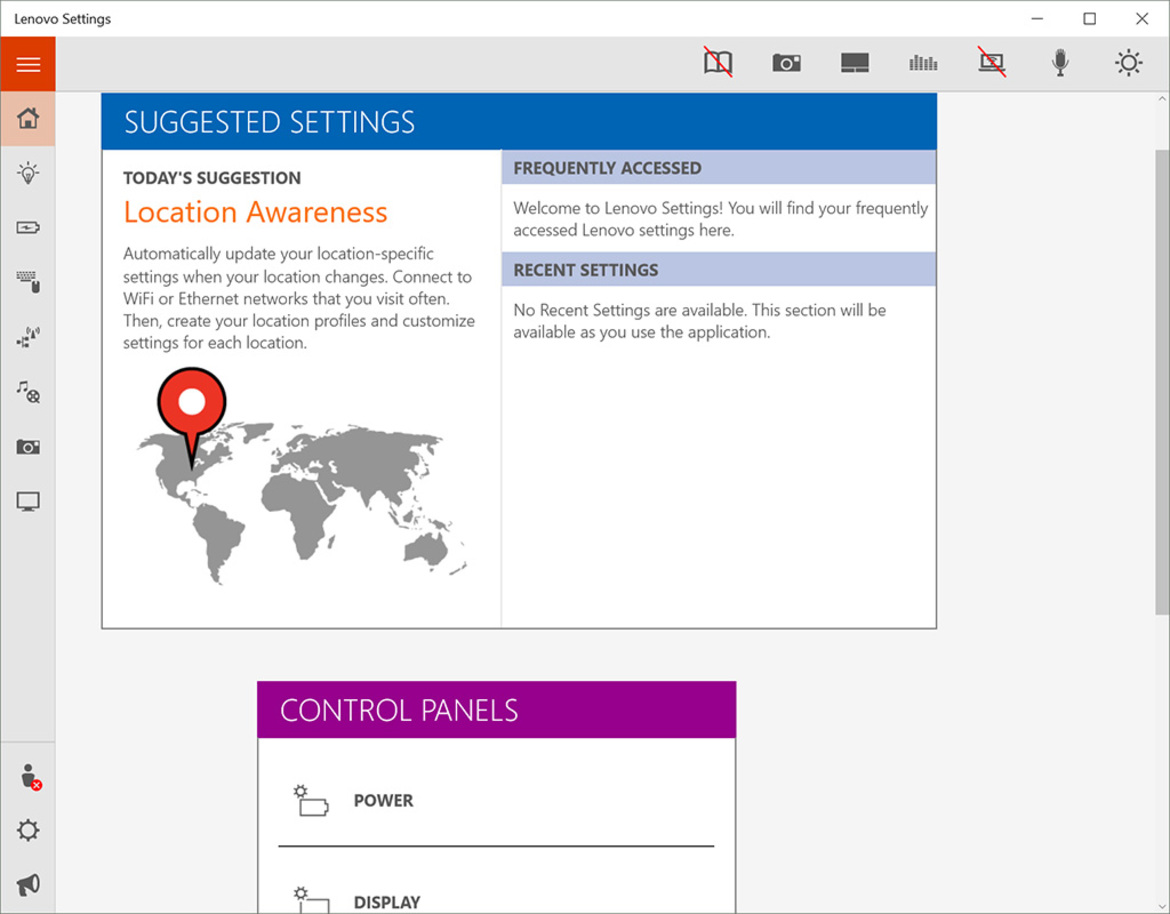The image size is (1170, 914).
Task: Maximize the Lenovo Settings window
Action: pyautogui.click(x=1089, y=19)
